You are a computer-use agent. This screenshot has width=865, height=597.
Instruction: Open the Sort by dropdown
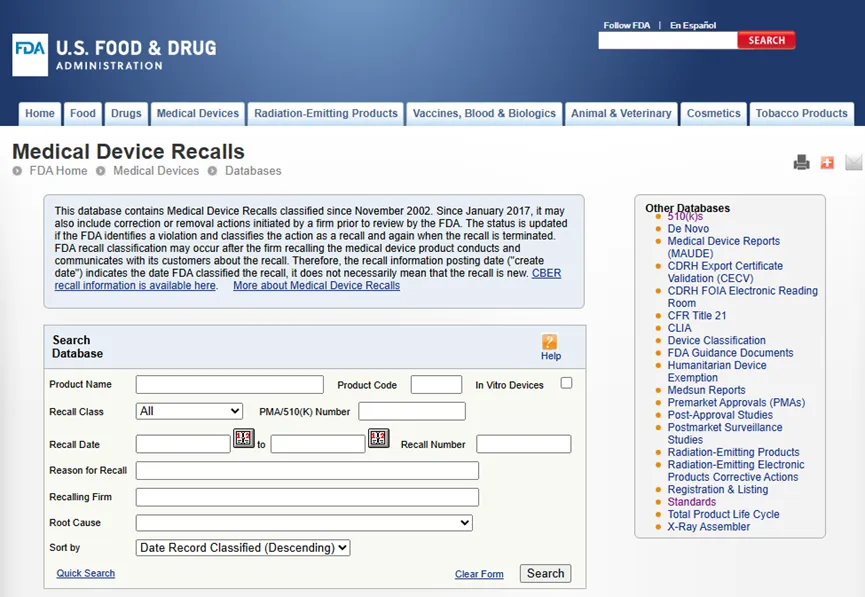[243, 547]
